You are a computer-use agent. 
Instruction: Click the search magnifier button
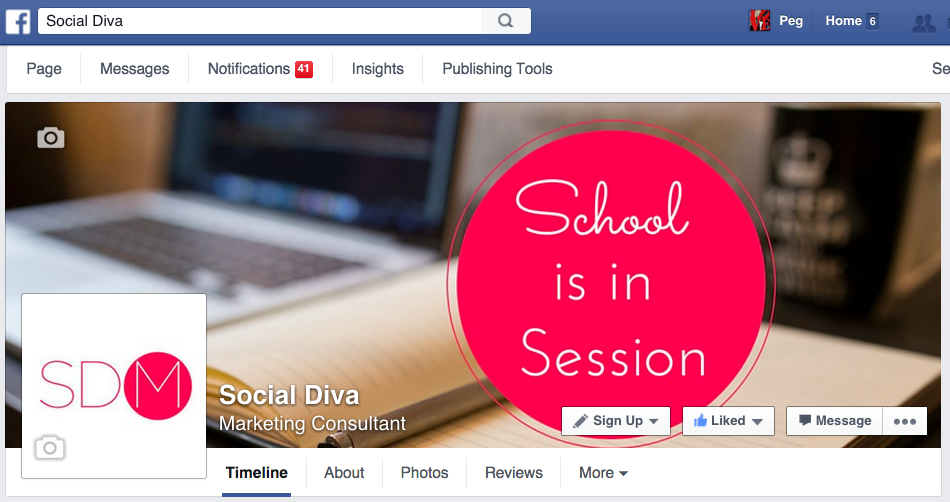(x=505, y=21)
